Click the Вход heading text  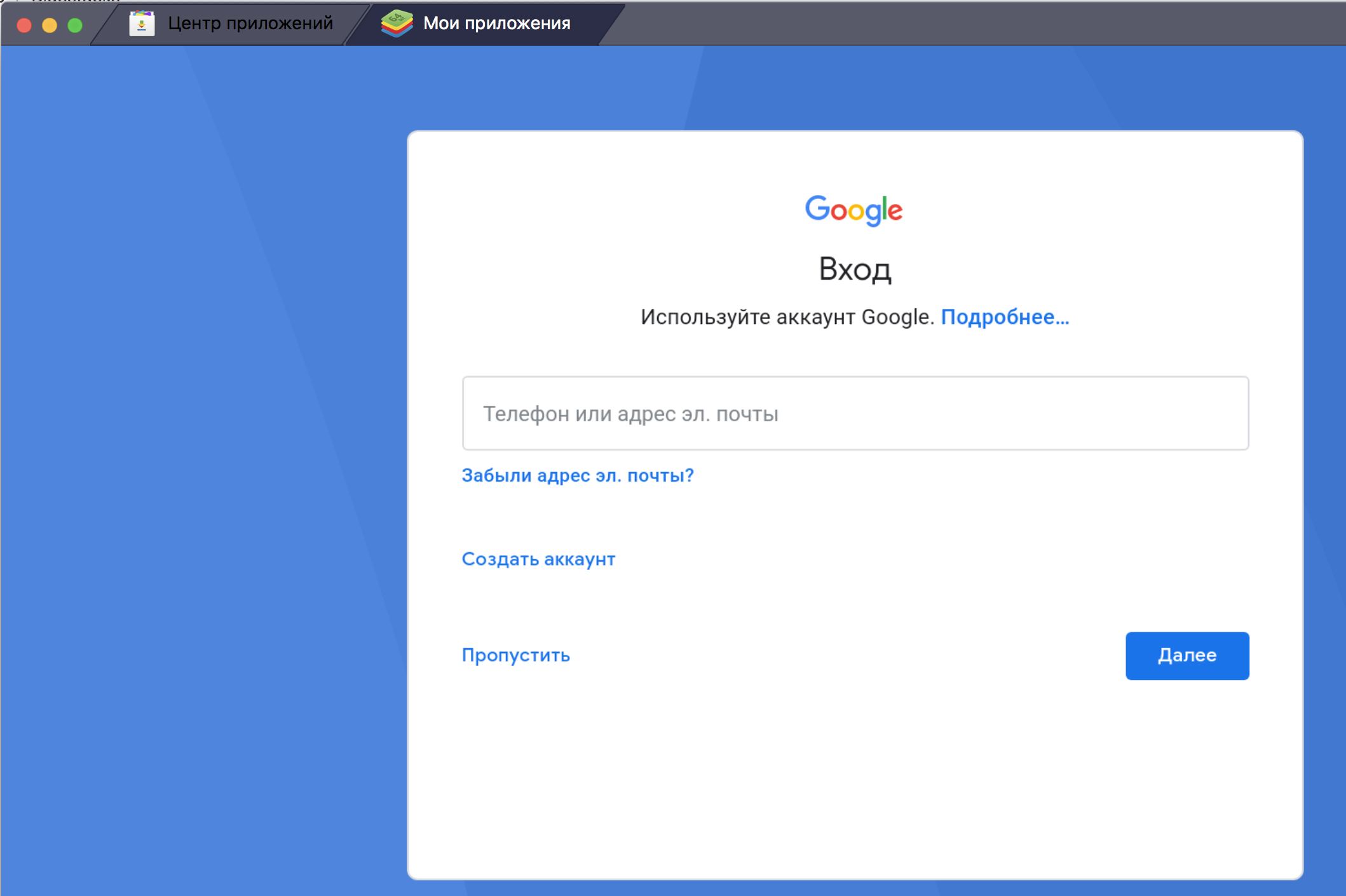tap(855, 269)
